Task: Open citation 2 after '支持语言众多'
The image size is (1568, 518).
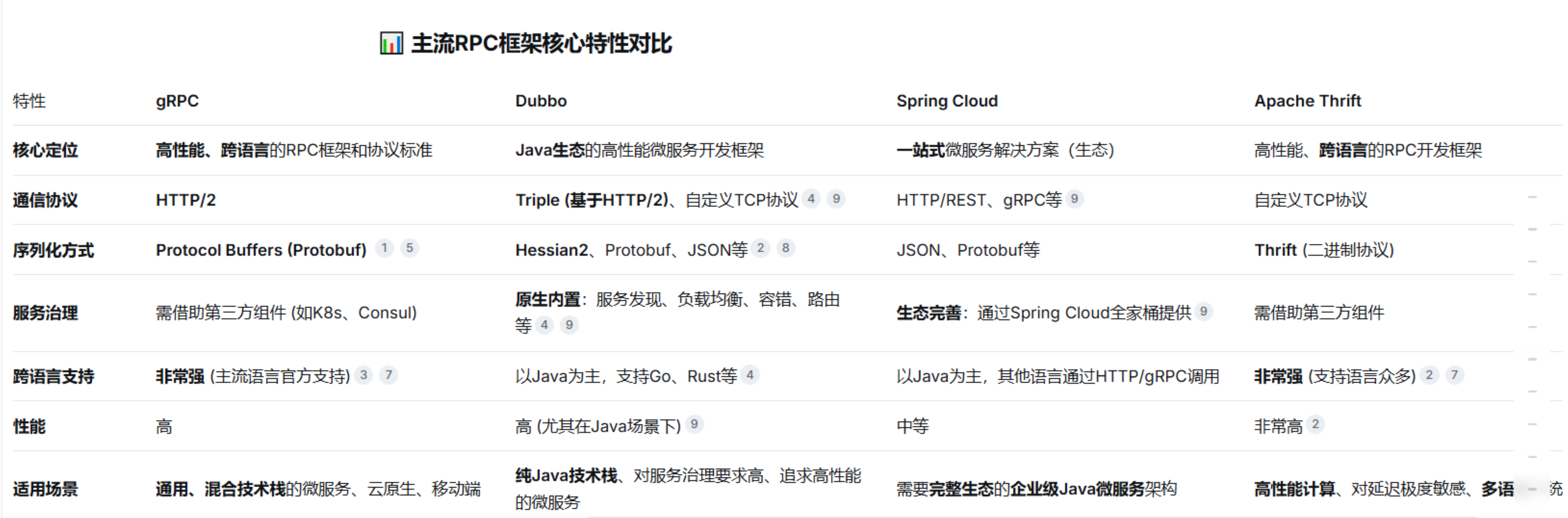Action: pos(1429,375)
